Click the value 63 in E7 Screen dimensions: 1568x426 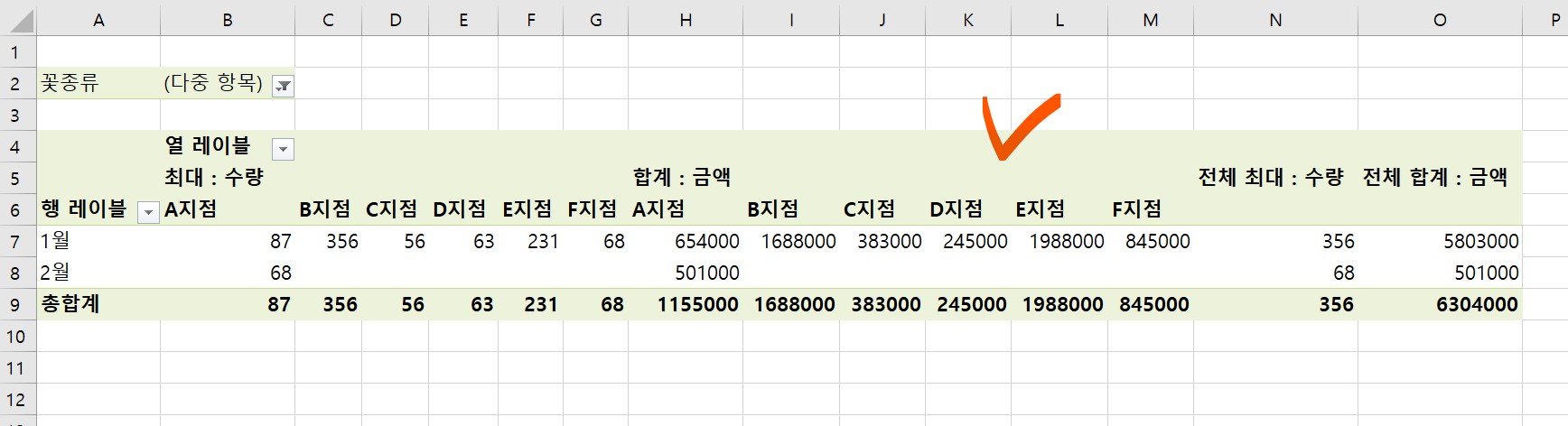pos(484,242)
